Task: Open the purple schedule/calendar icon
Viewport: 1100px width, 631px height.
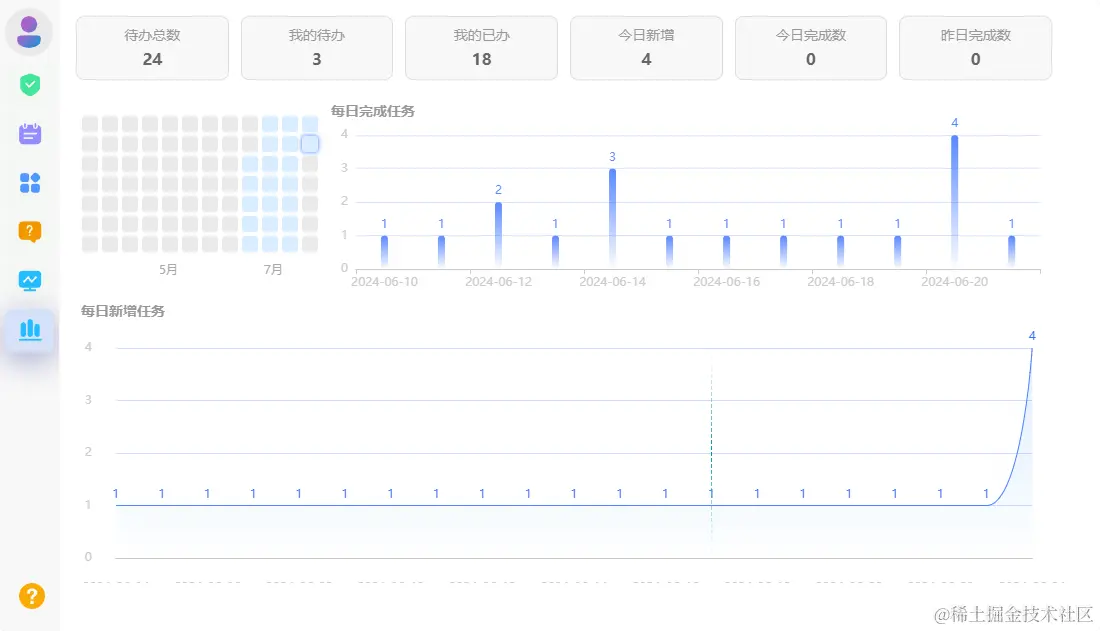Action: pyautogui.click(x=29, y=133)
